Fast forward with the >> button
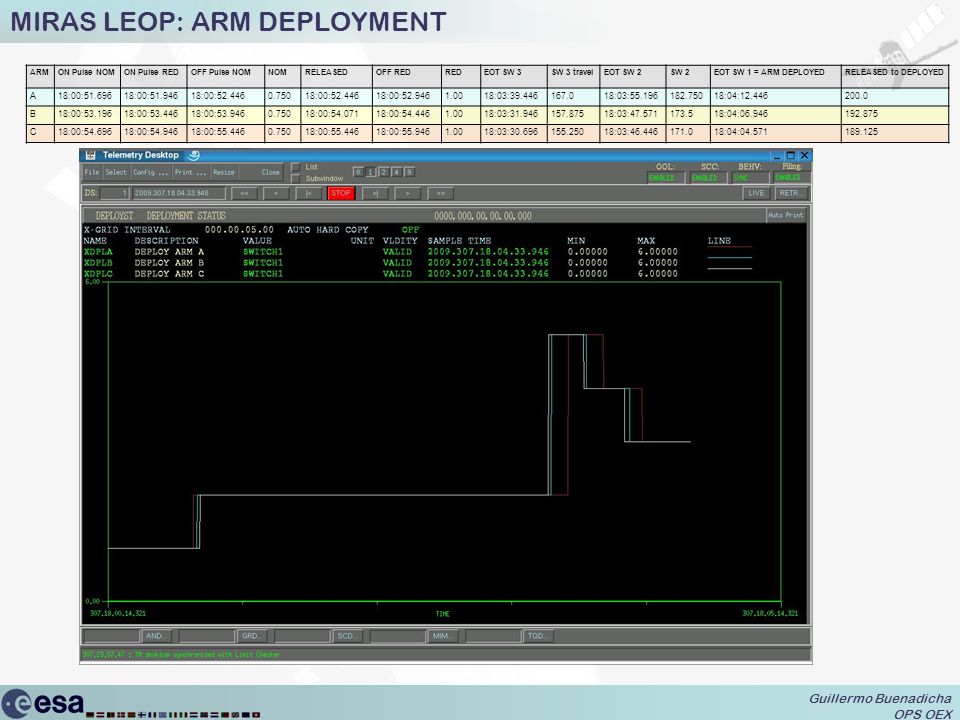 tap(440, 193)
